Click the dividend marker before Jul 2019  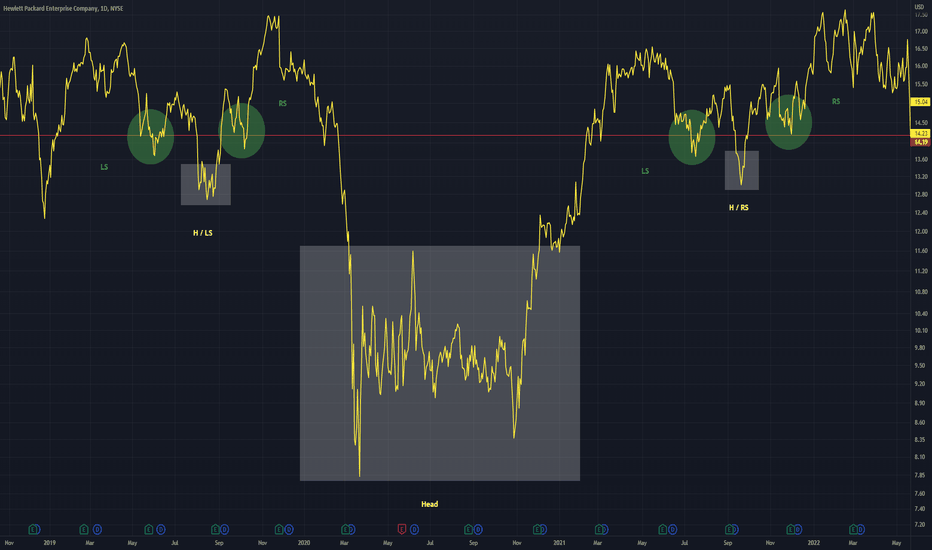(160, 529)
